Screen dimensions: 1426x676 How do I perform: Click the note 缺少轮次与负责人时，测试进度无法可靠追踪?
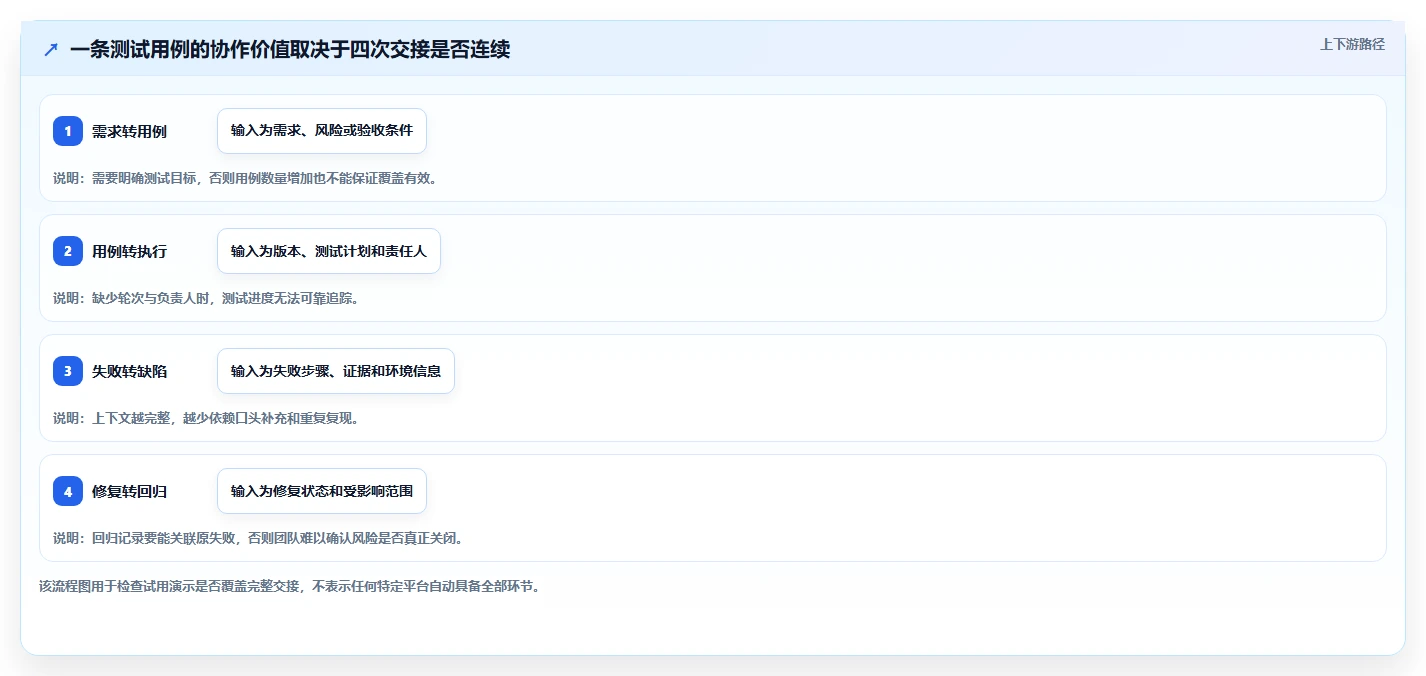[x=225, y=298]
